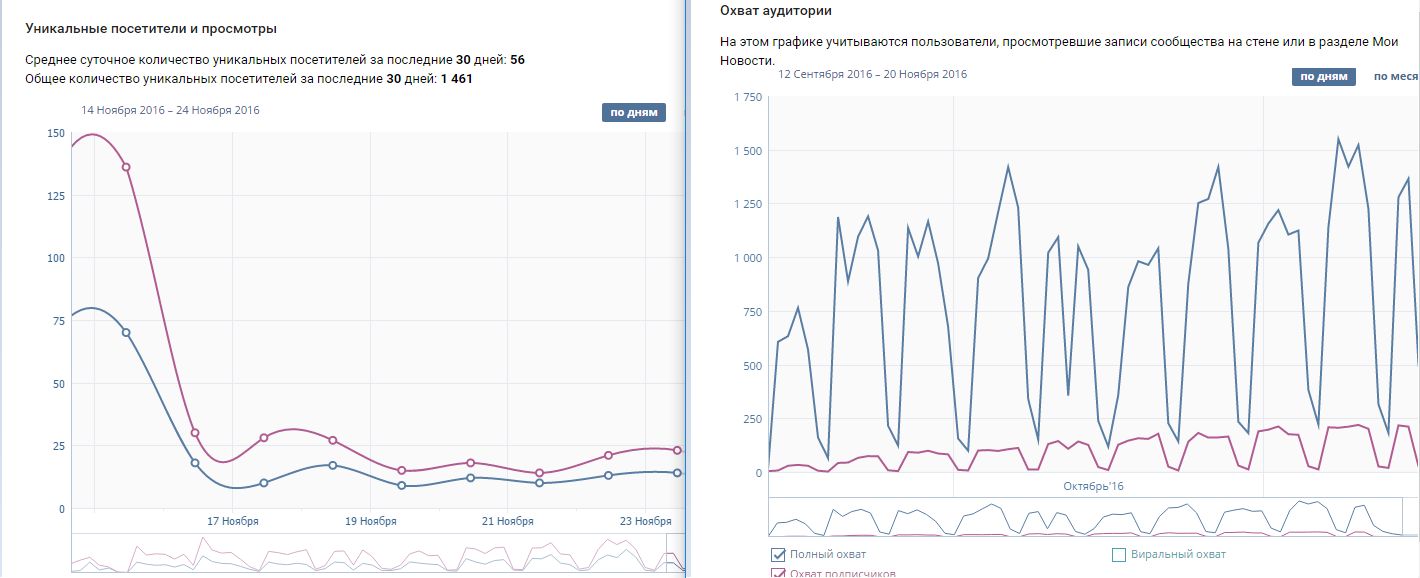
Task: Click the Охват аудитории heading
Action: [x=775, y=10]
